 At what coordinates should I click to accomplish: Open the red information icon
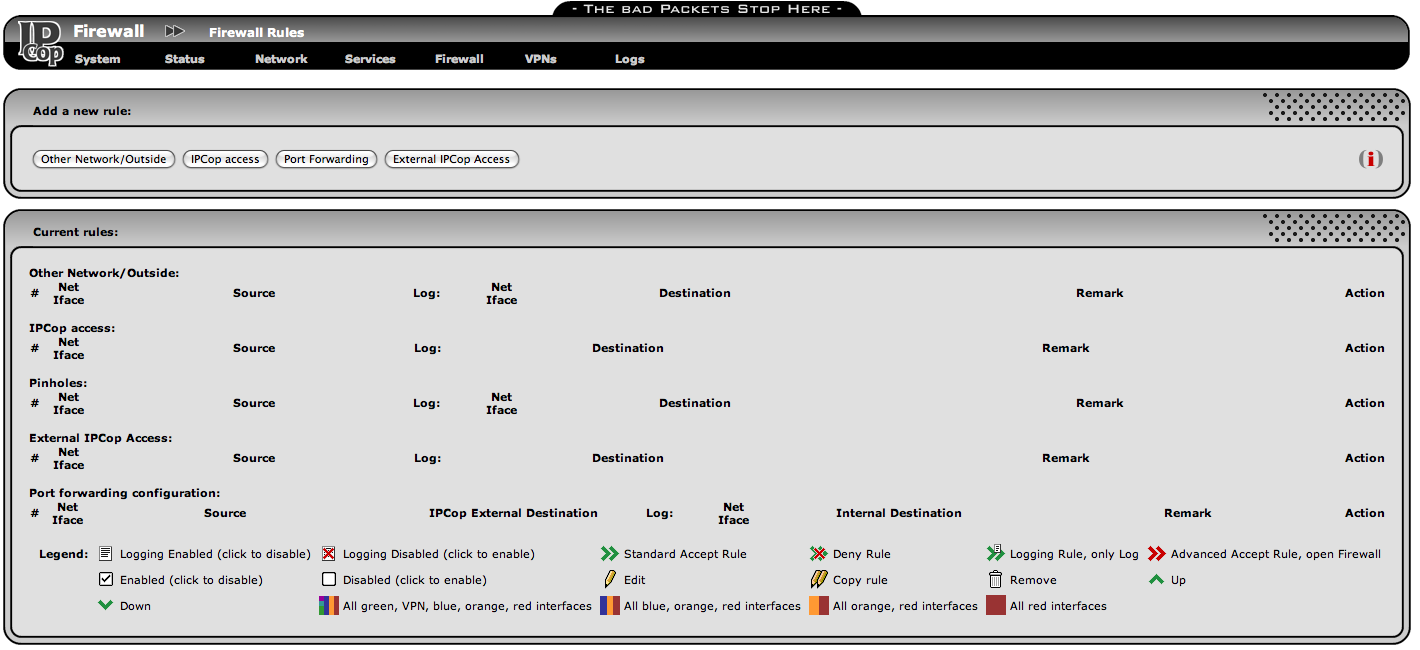1371,159
